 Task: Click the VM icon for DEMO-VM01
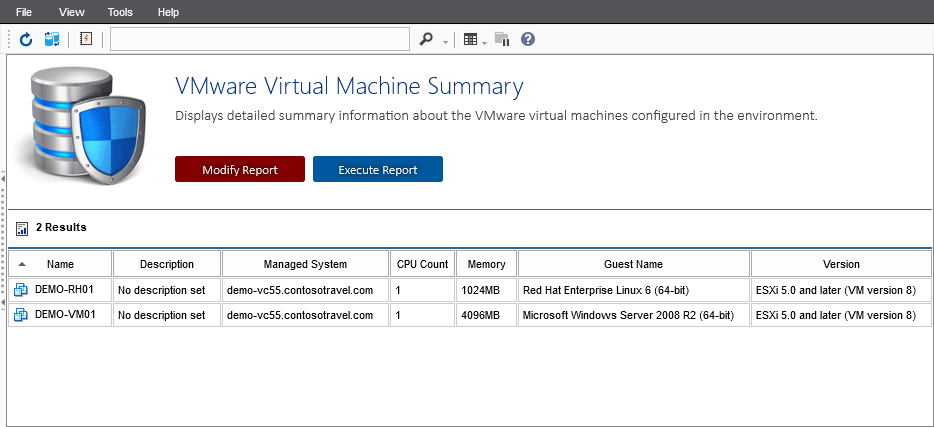coord(21,315)
